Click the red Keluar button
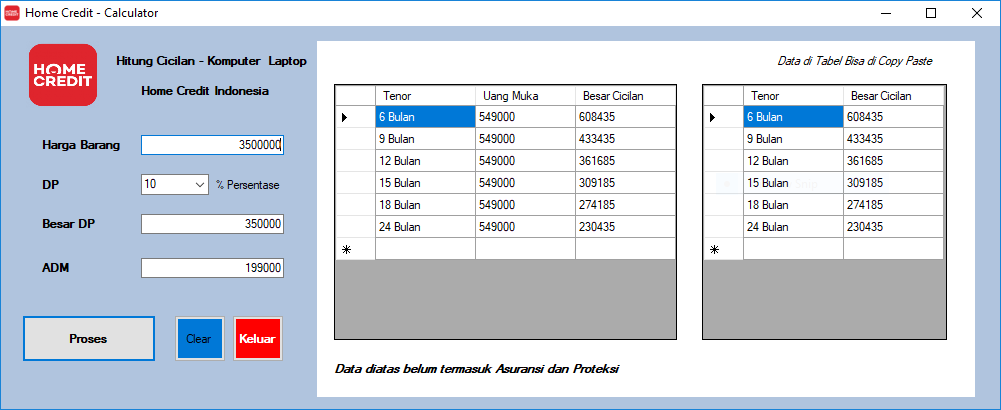Image resolution: width=1001 pixels, height=410 pixels. tap(257, 338)
